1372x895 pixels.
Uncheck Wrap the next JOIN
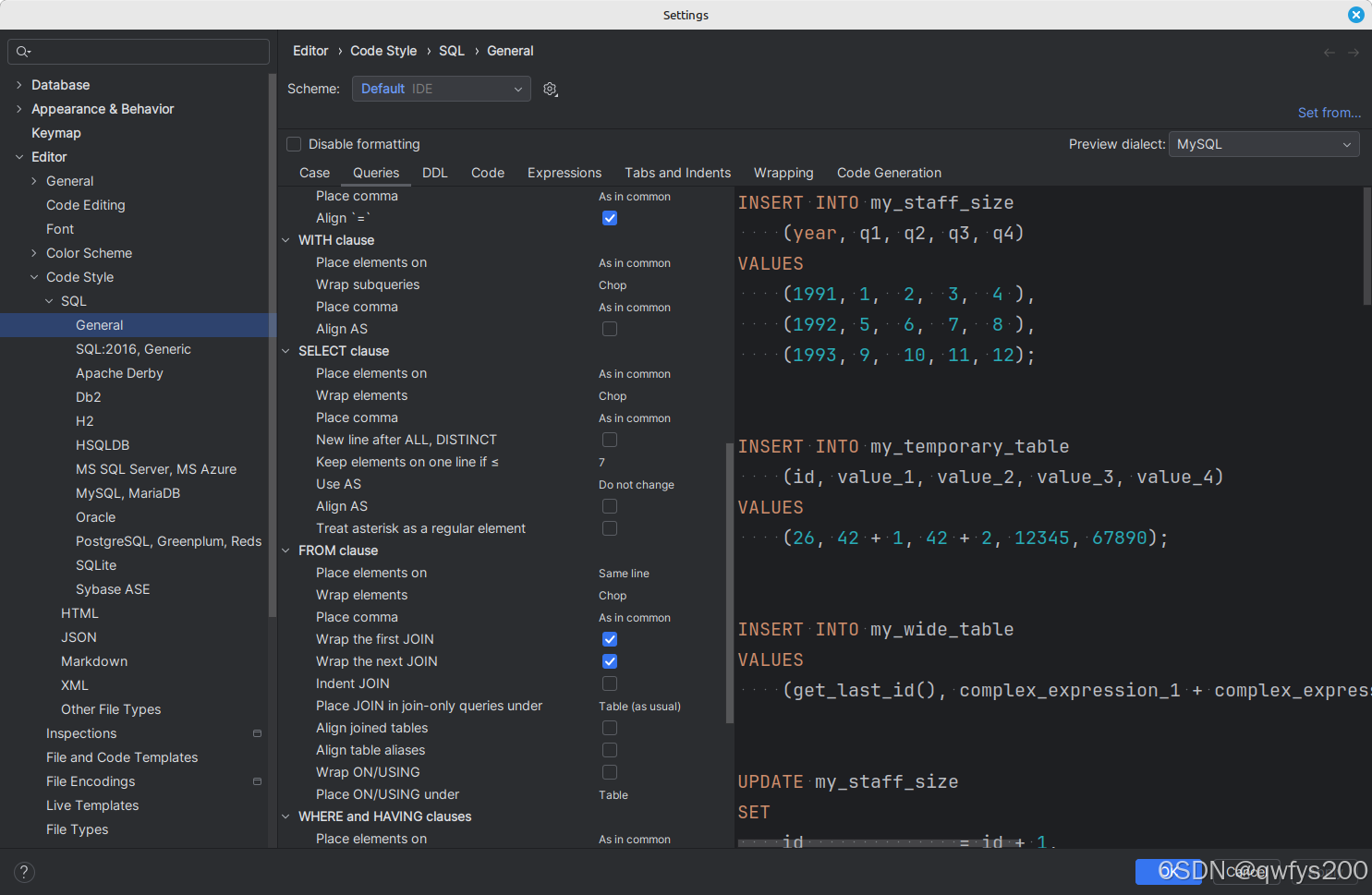(x=610, y=661)
